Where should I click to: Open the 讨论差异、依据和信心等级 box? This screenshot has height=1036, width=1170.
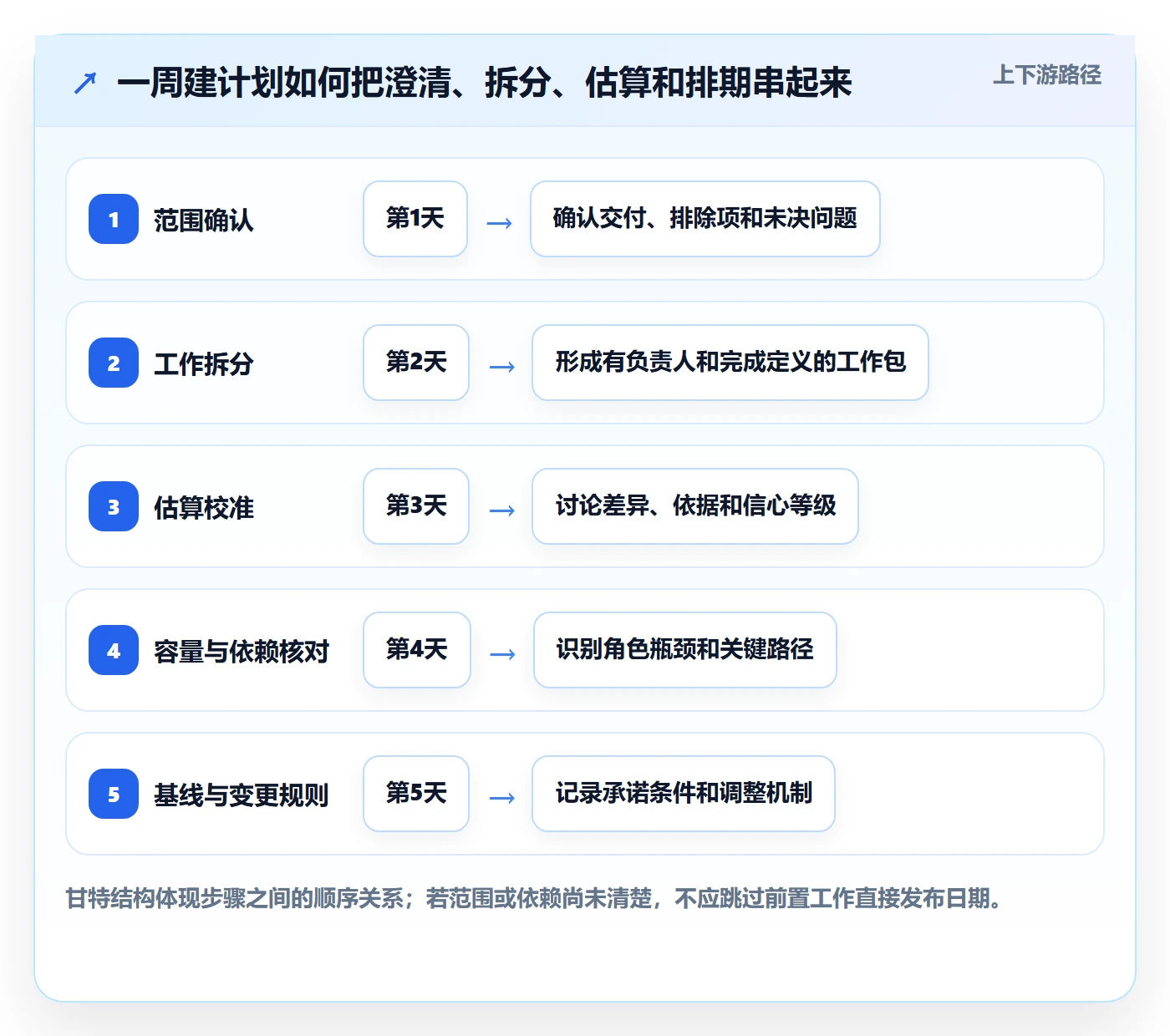[695, 506]
